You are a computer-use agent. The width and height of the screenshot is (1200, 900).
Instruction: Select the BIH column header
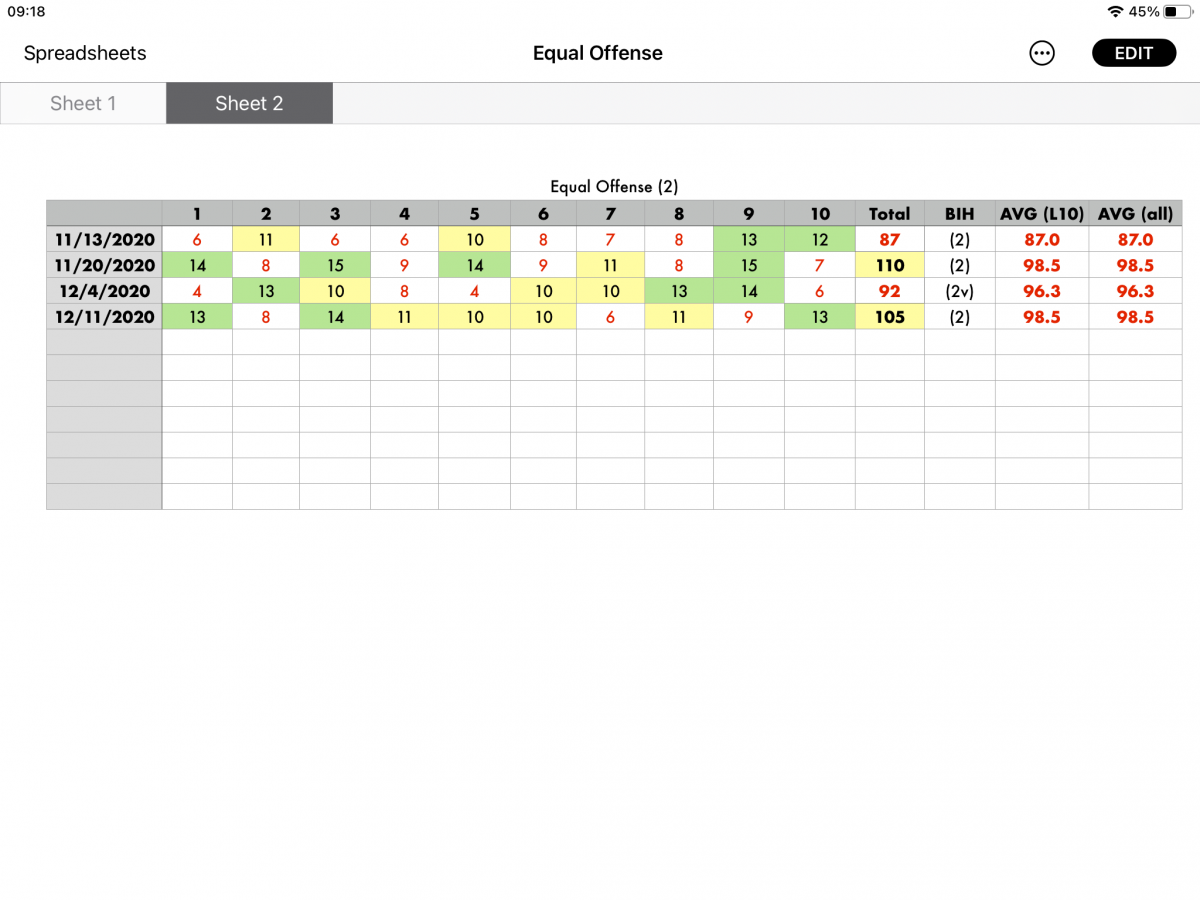(959, 213)
